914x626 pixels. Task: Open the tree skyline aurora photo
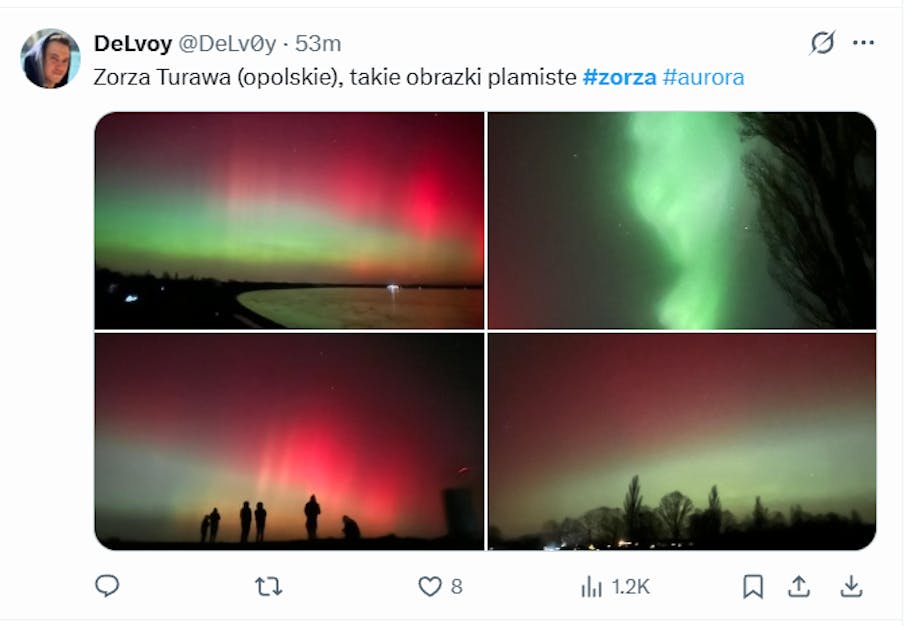coord(682,442)
